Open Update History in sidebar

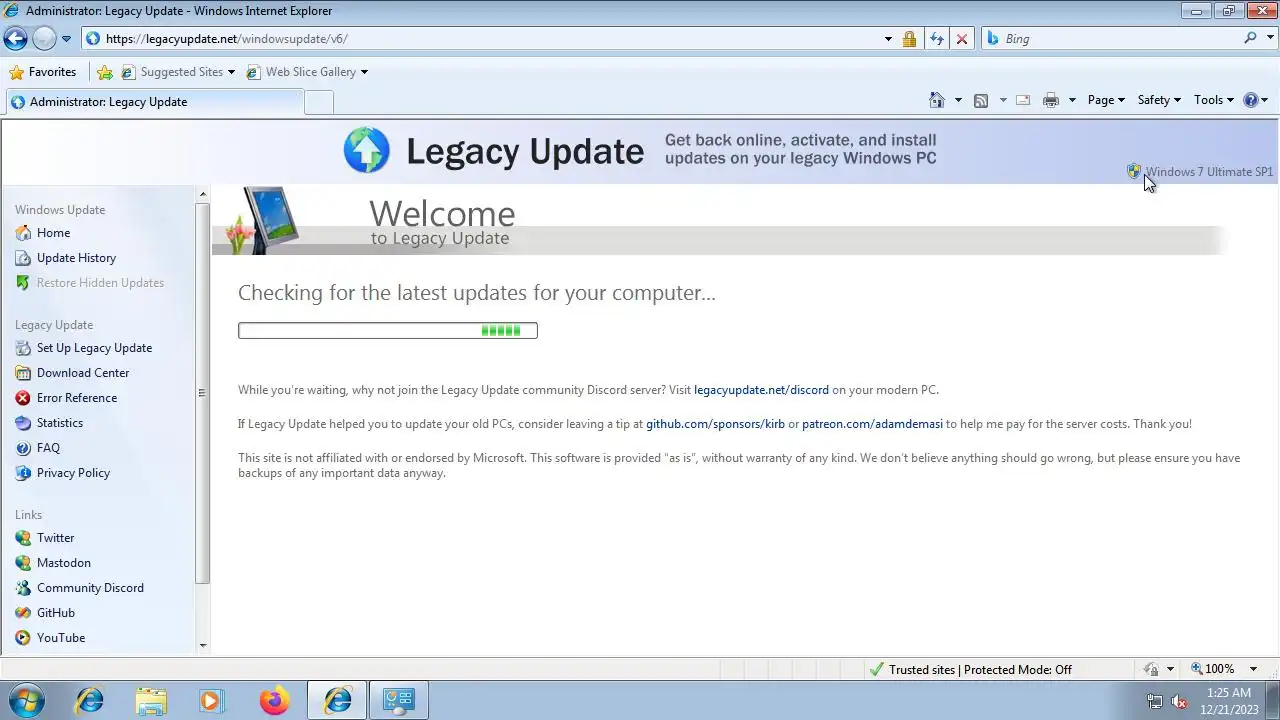pos(76,258)
